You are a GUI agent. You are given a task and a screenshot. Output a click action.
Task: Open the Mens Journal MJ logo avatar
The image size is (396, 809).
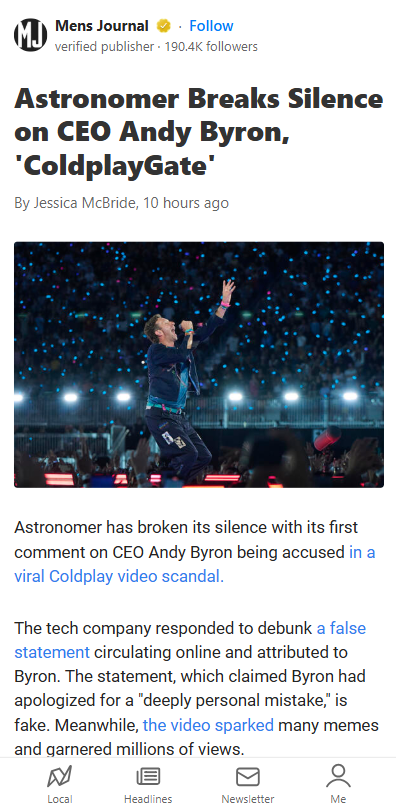(x=30, y=35)
